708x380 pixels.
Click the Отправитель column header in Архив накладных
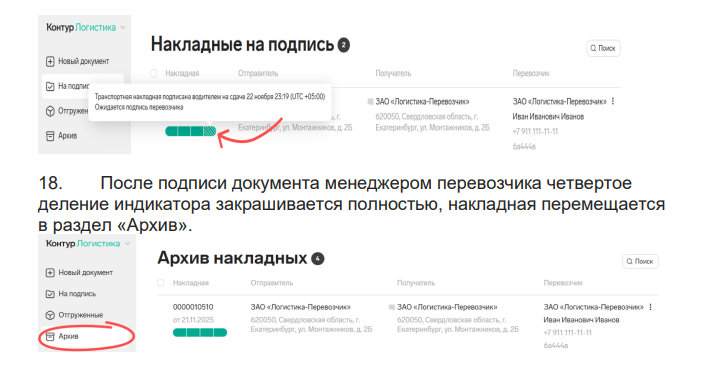point(272,283)
